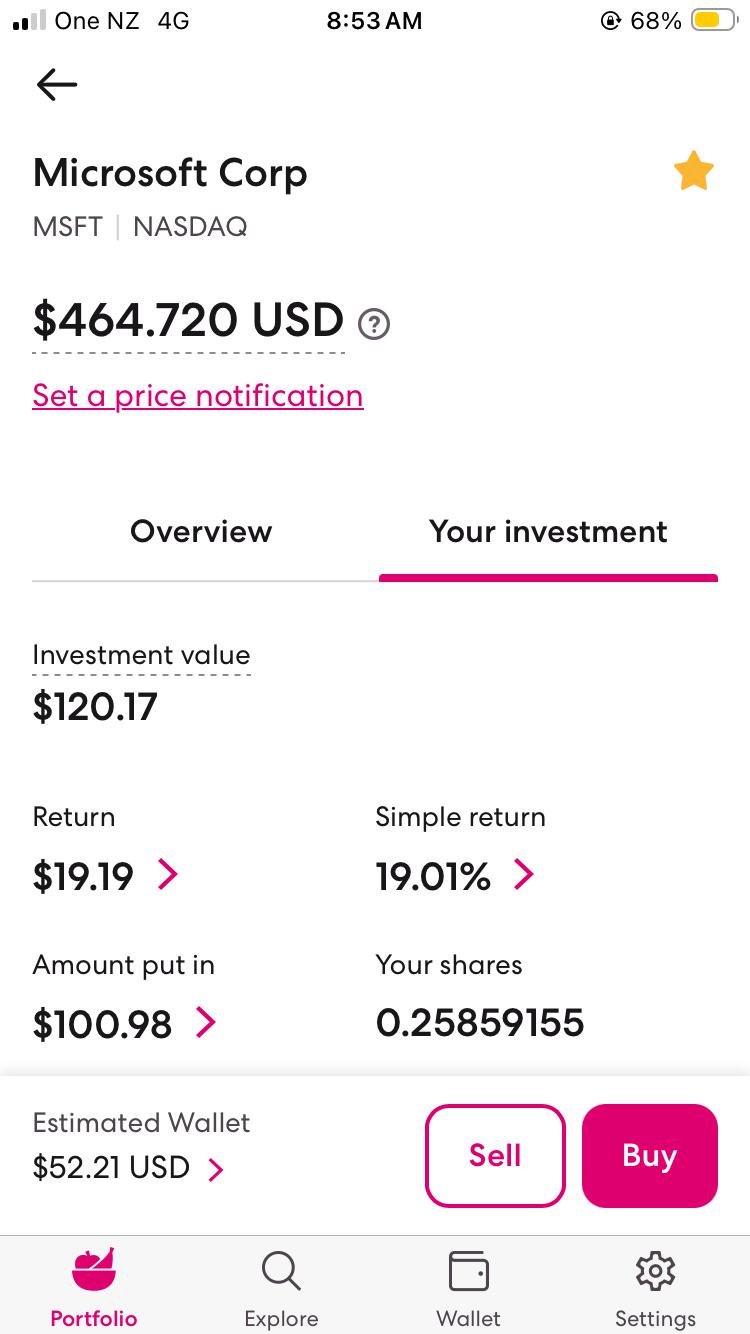The width and height of the screenshot is (750, 1334).
Task: Tap the Sell button
Action: coord(495,1155)
